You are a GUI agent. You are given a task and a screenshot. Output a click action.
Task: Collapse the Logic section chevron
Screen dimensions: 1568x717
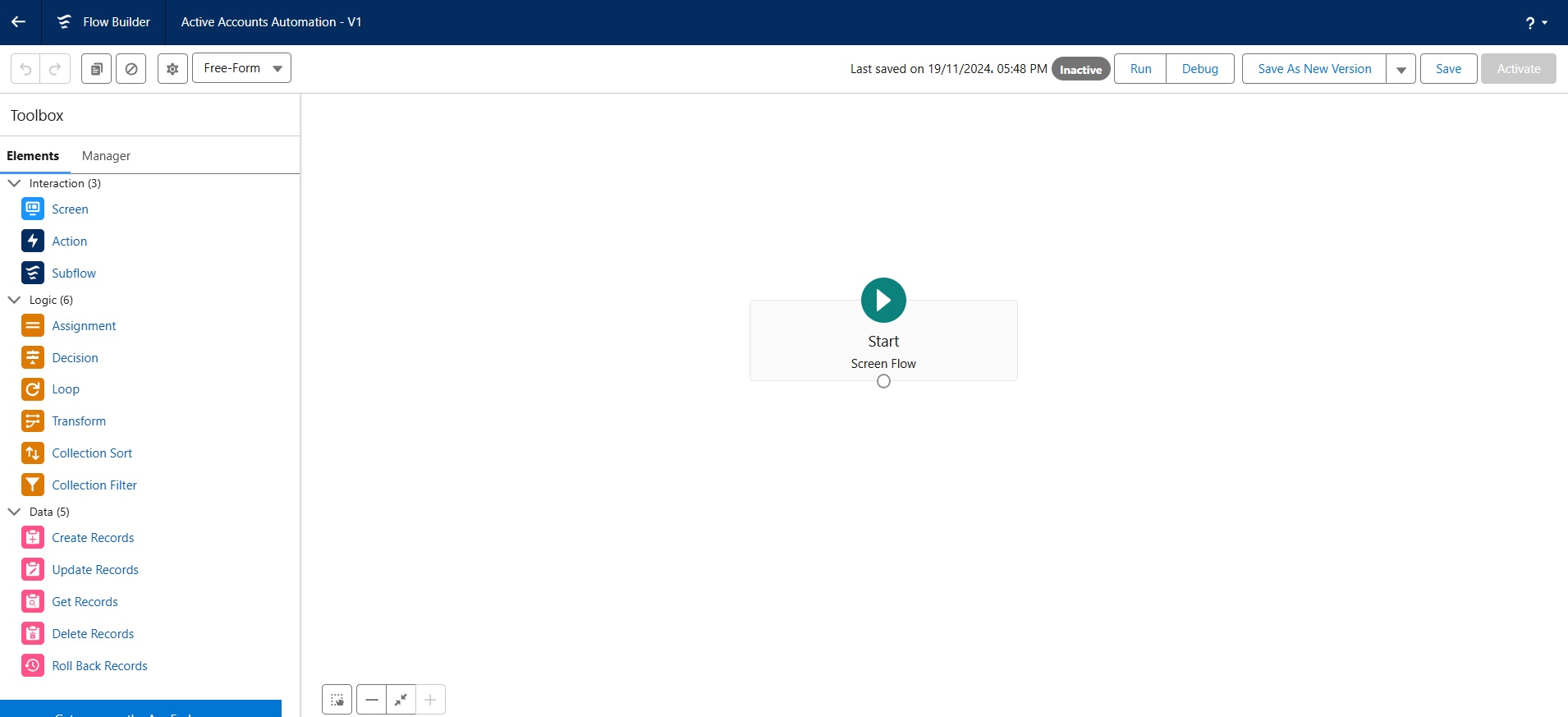pos(14,300)
